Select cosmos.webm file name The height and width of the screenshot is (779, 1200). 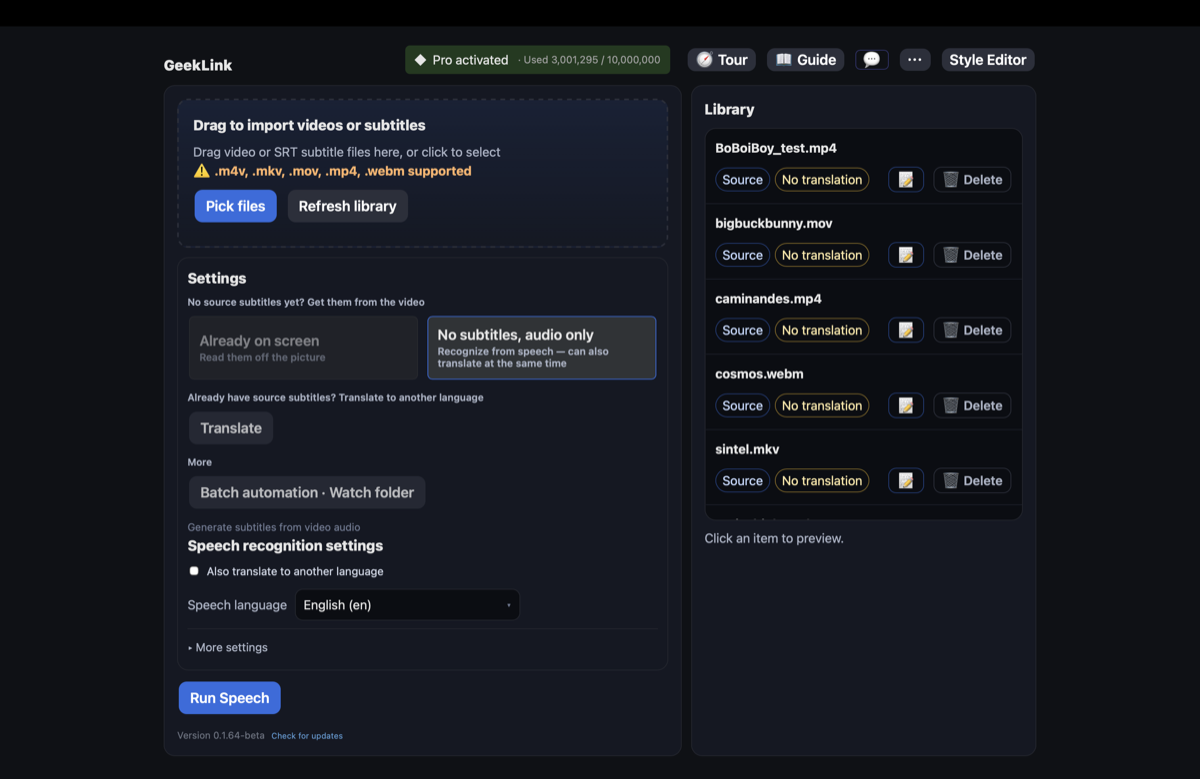point(759,373)
